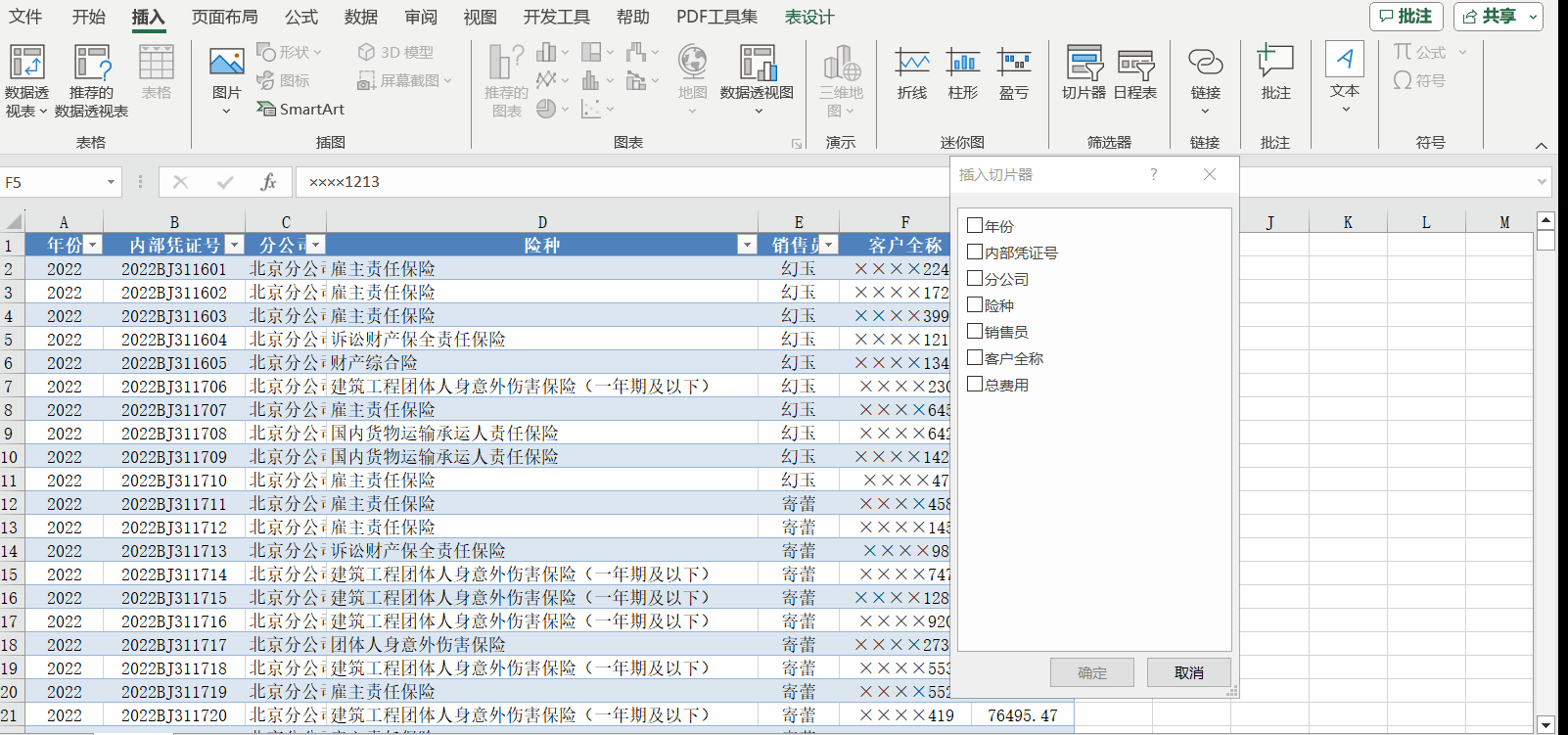The image size is (1568, 735).
Task: Expand the 内部凭证号 header filter arrow
Action: [x=234, y=245]
